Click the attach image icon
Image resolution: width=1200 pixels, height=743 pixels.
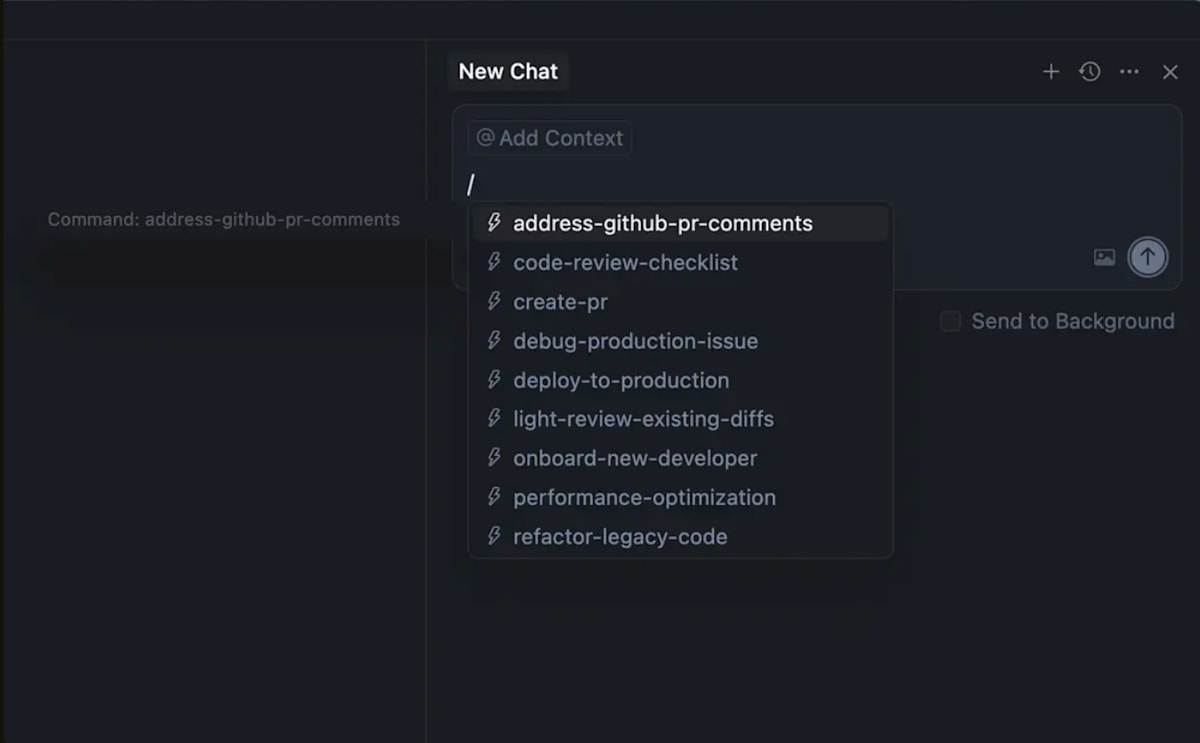[1104, 258]
